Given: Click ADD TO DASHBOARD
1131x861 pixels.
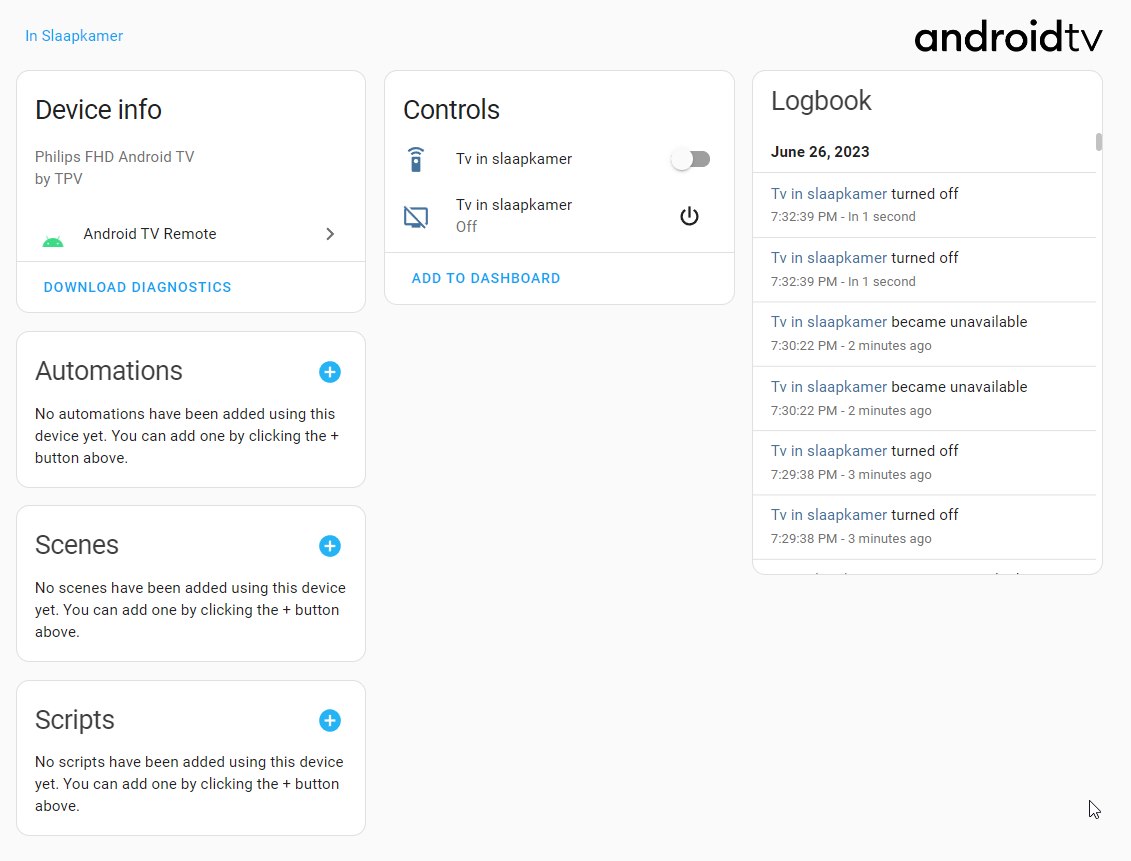Looking at the screenshot, I should 486,278.
